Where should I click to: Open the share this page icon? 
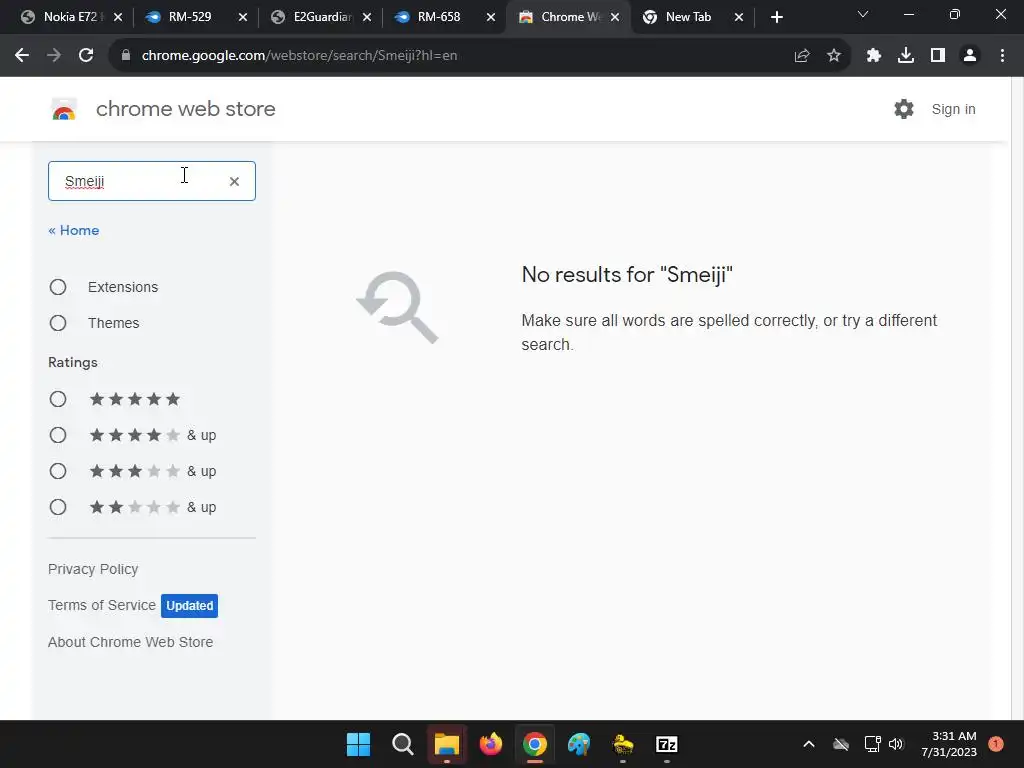point(802,56)
